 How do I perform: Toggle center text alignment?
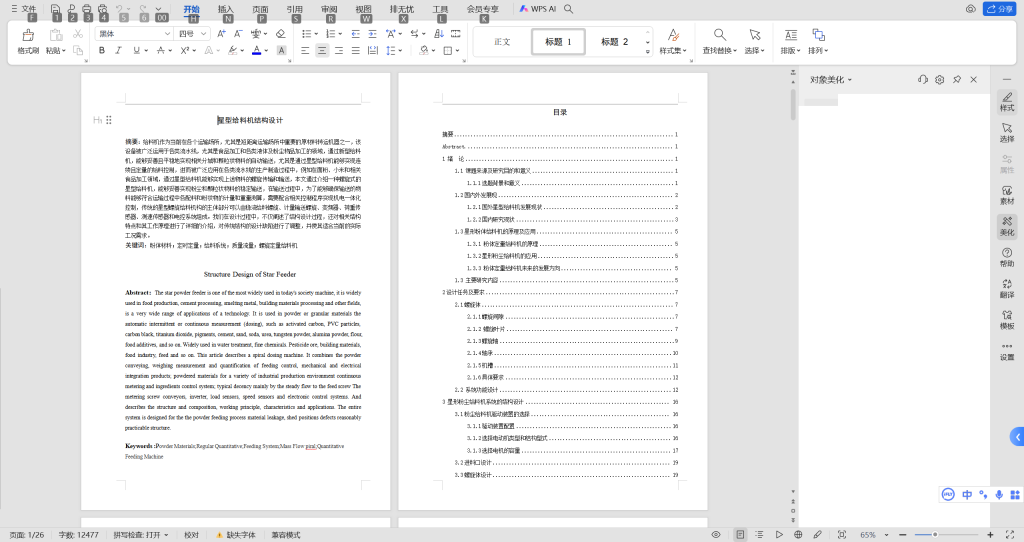[x=323, y=50]
